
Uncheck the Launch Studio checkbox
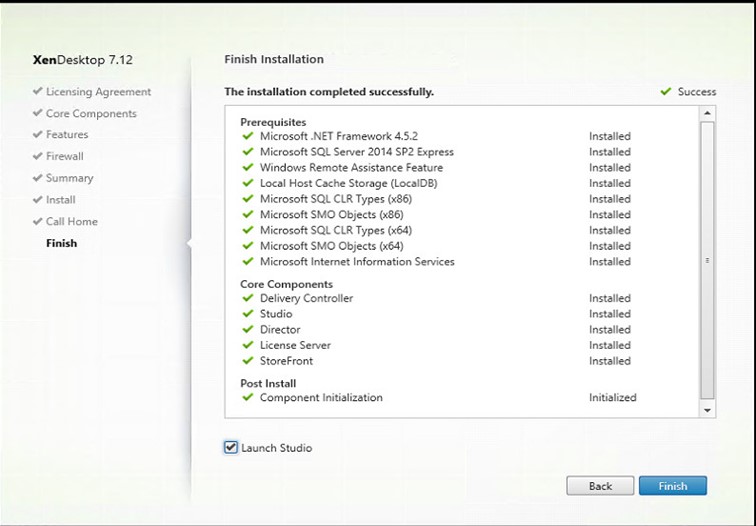click(x=231, y=447)
